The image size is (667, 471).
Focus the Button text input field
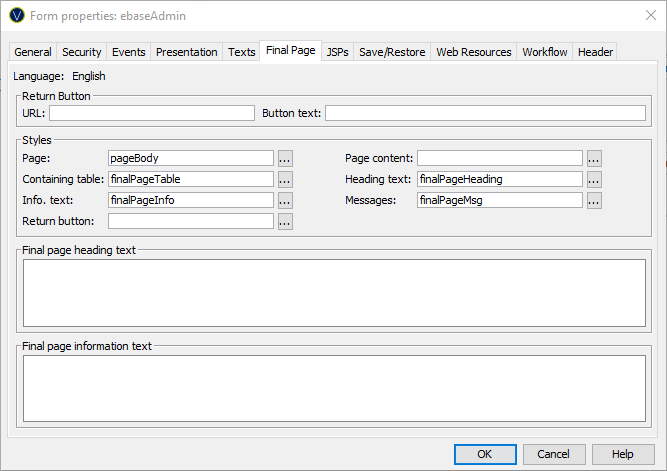coord(485,113)
